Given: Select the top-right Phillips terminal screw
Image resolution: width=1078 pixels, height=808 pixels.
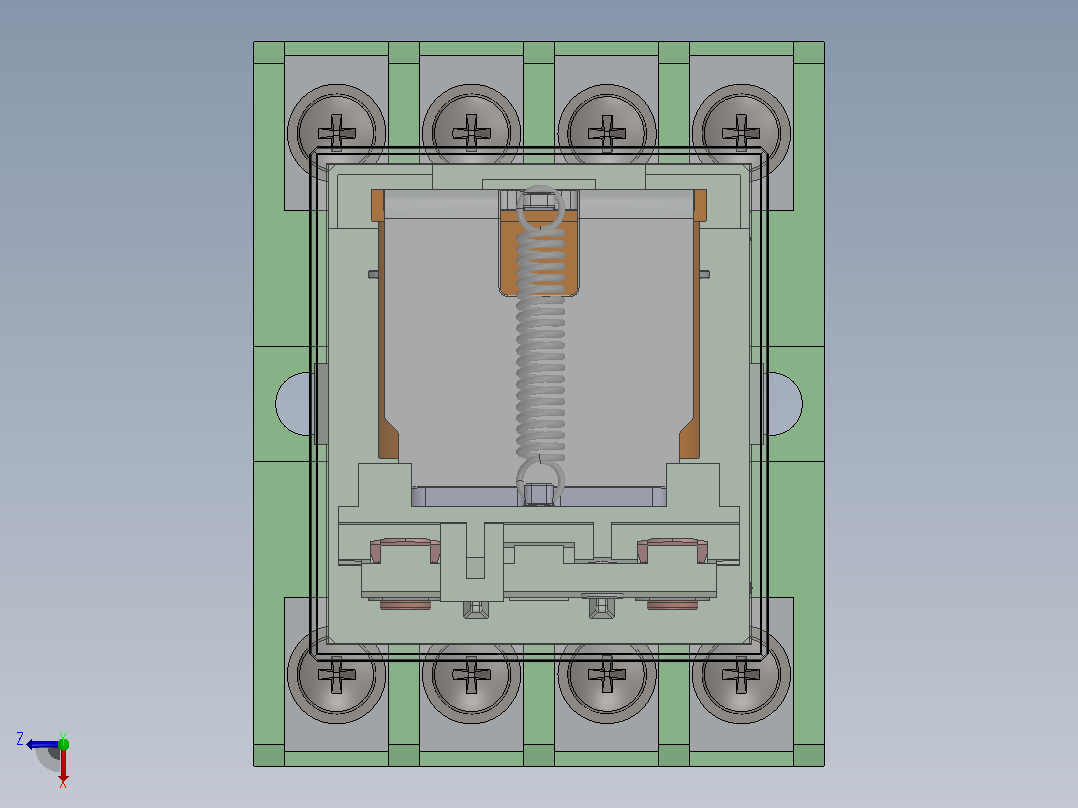Looking at the screenshot, I should click(740, 131).
